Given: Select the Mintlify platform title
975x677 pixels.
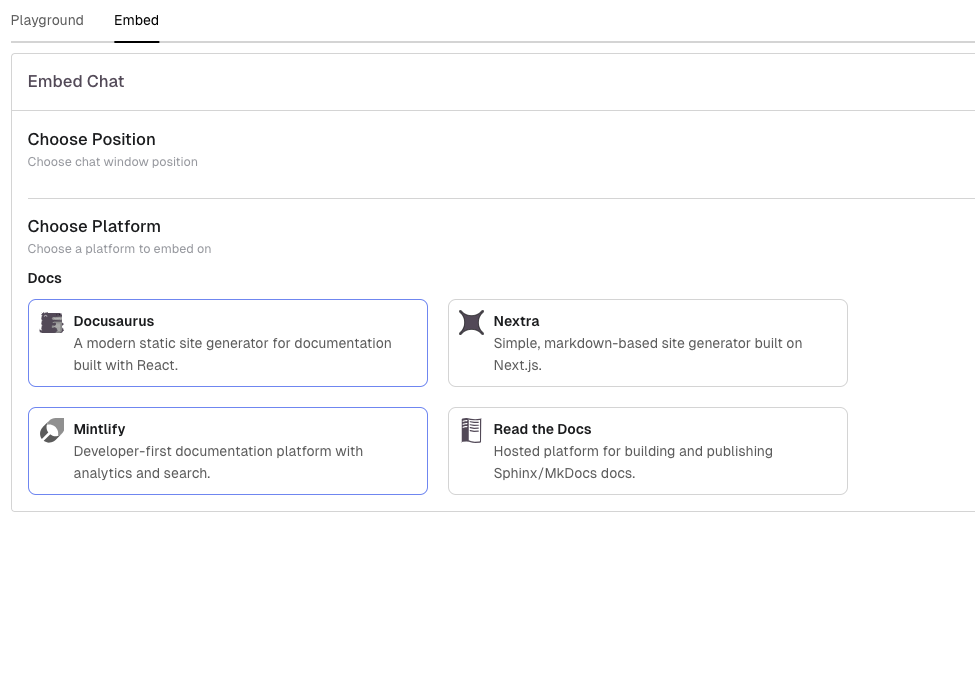Looking at the screenshot, I should 99,429.
